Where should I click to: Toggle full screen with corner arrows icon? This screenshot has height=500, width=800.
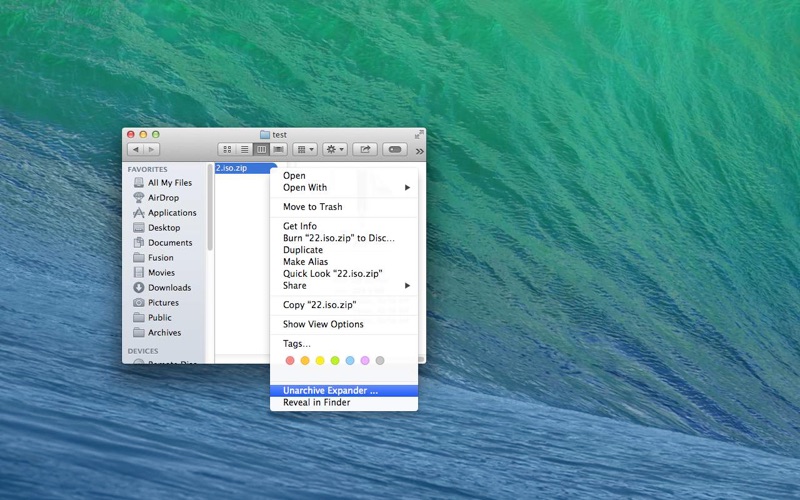[419, 134]
